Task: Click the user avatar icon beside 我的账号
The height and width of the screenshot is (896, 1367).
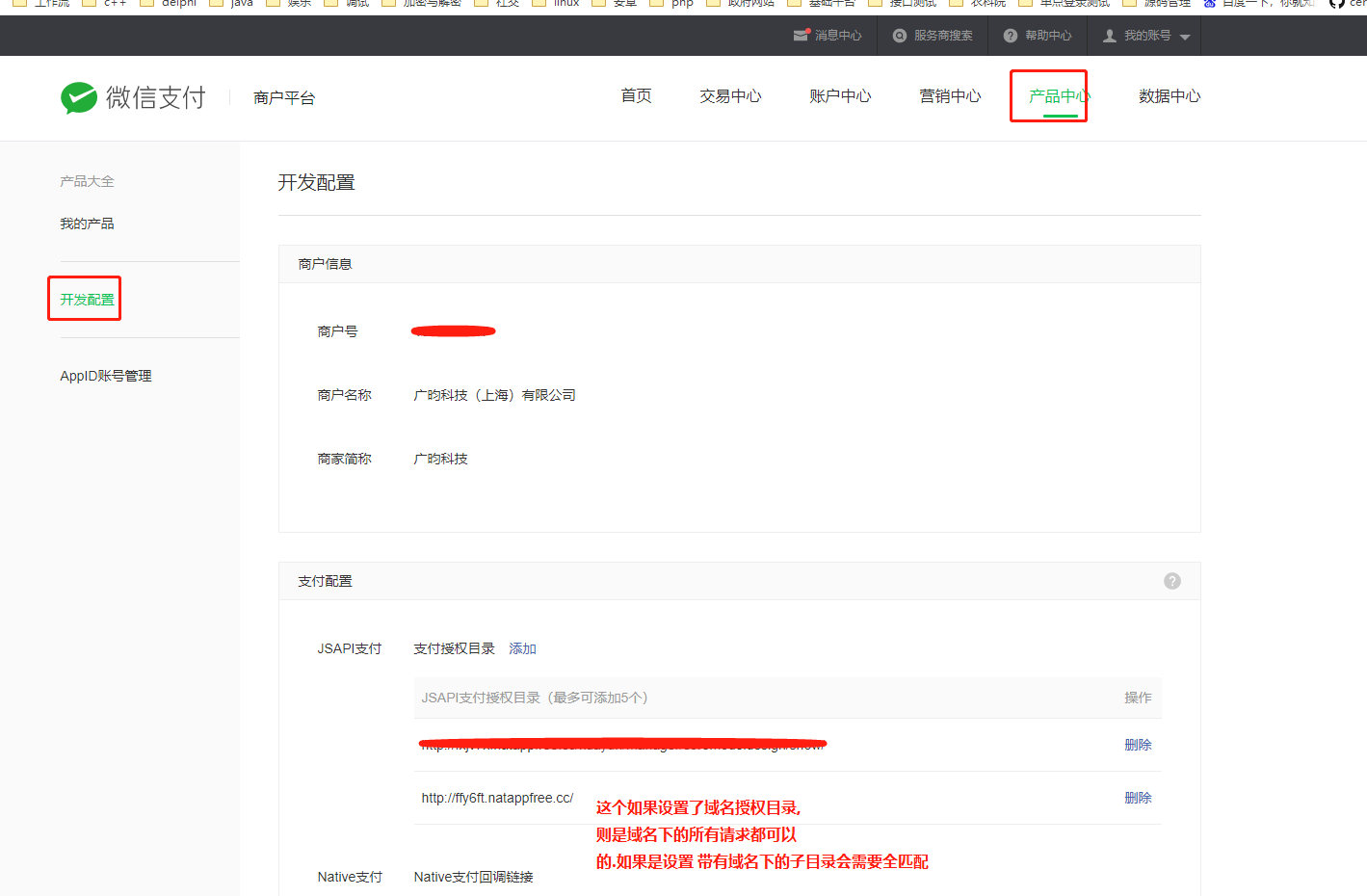Action: [x=1110, y=36]
